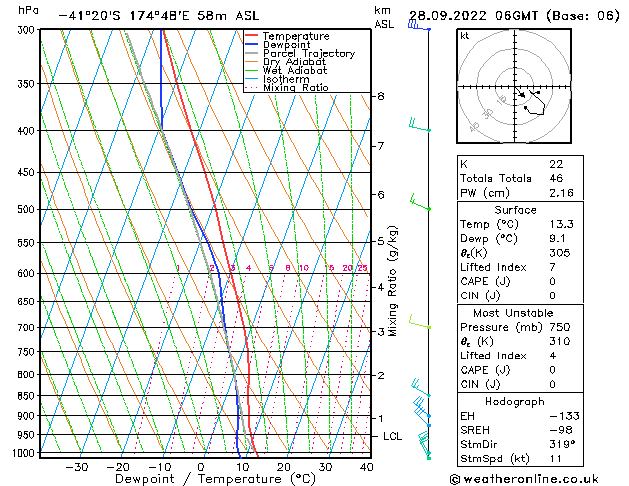Click the 'Hodograph' section header

tap(515, 401)
